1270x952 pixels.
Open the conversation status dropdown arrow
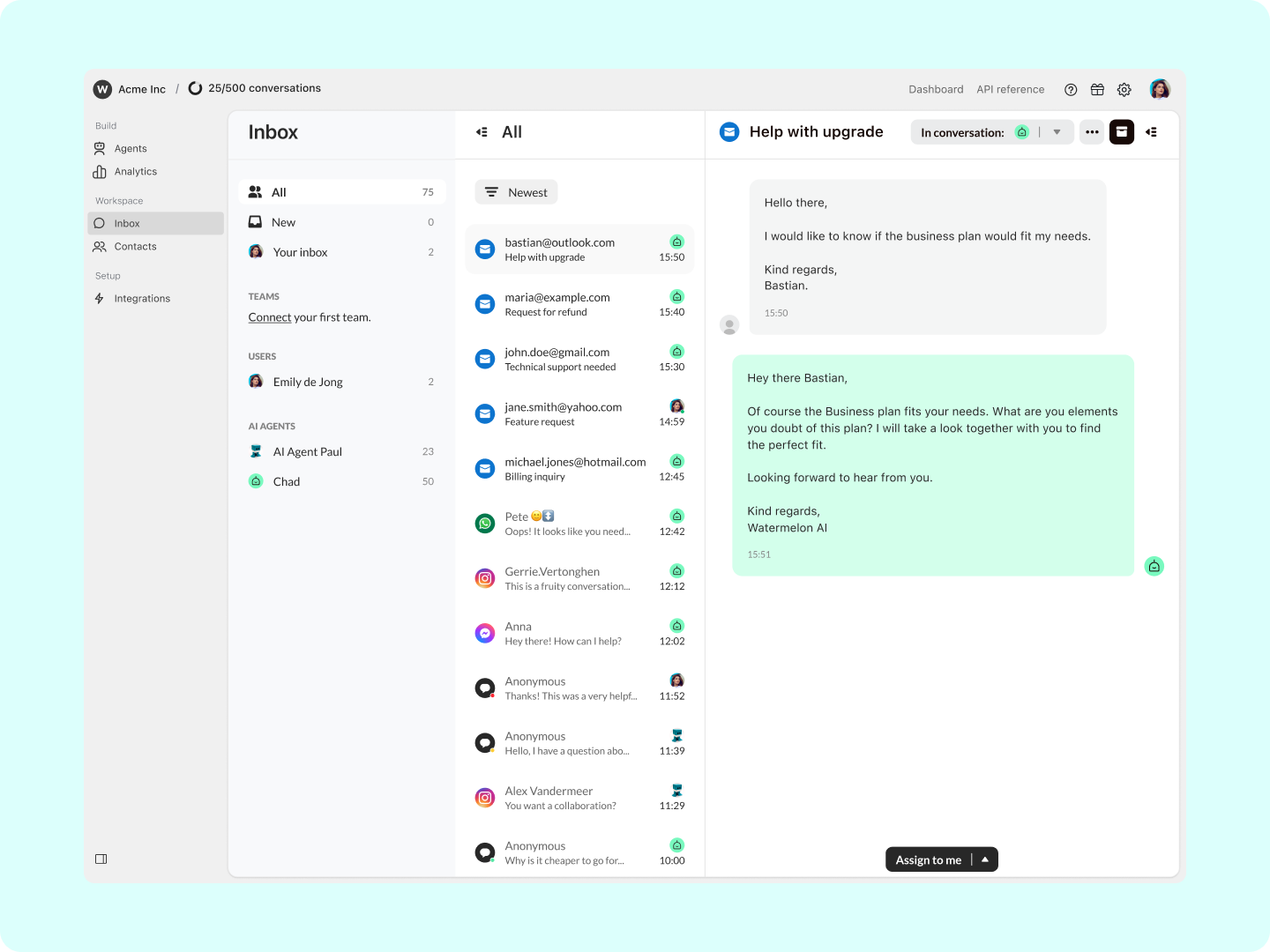(x=1057, y=131)
